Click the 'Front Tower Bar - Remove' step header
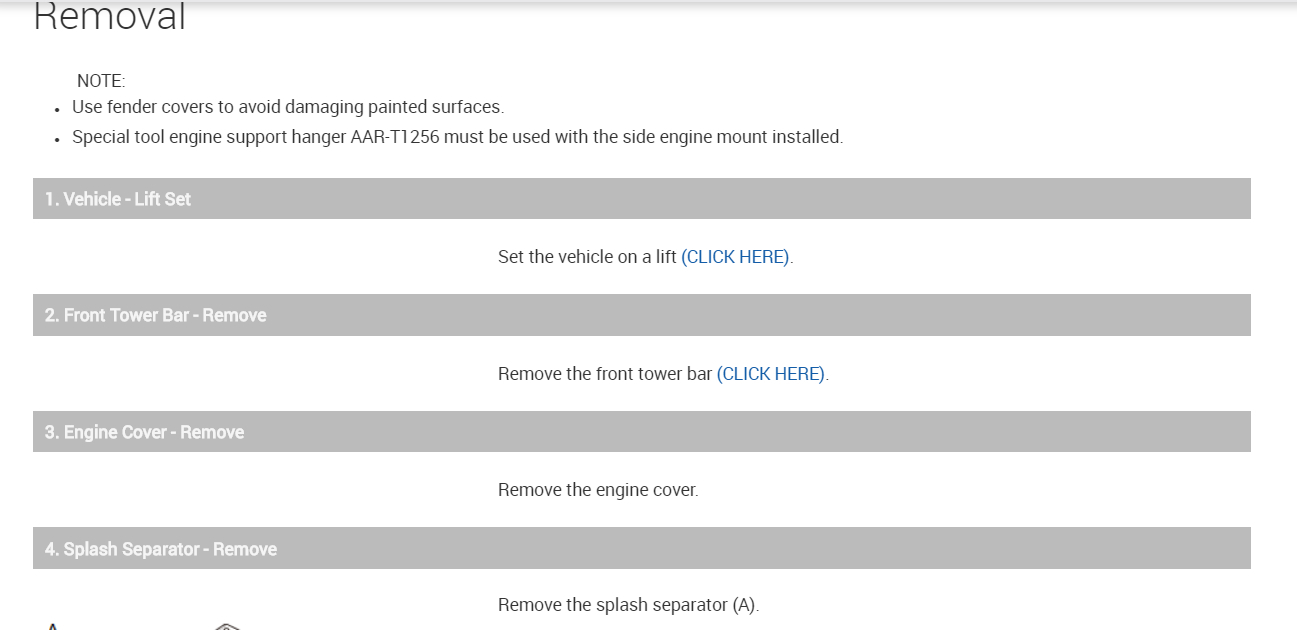The image size is (1297, 630). click(155, 315)
